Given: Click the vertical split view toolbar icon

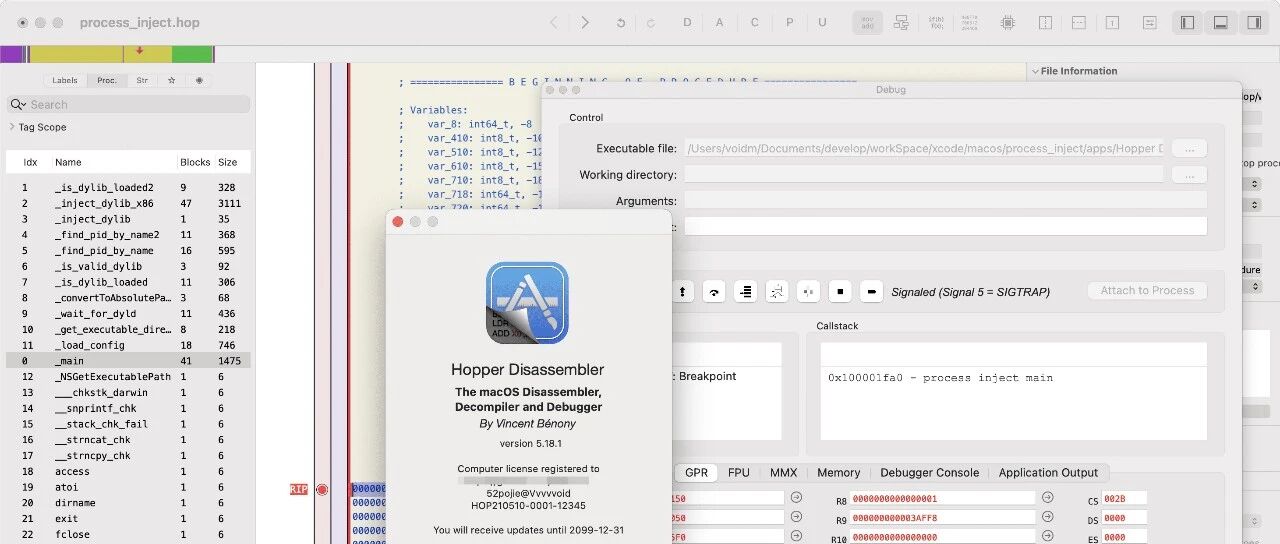Looking at the screenshot, I should pyautogui.click(x=1046, y=22).
